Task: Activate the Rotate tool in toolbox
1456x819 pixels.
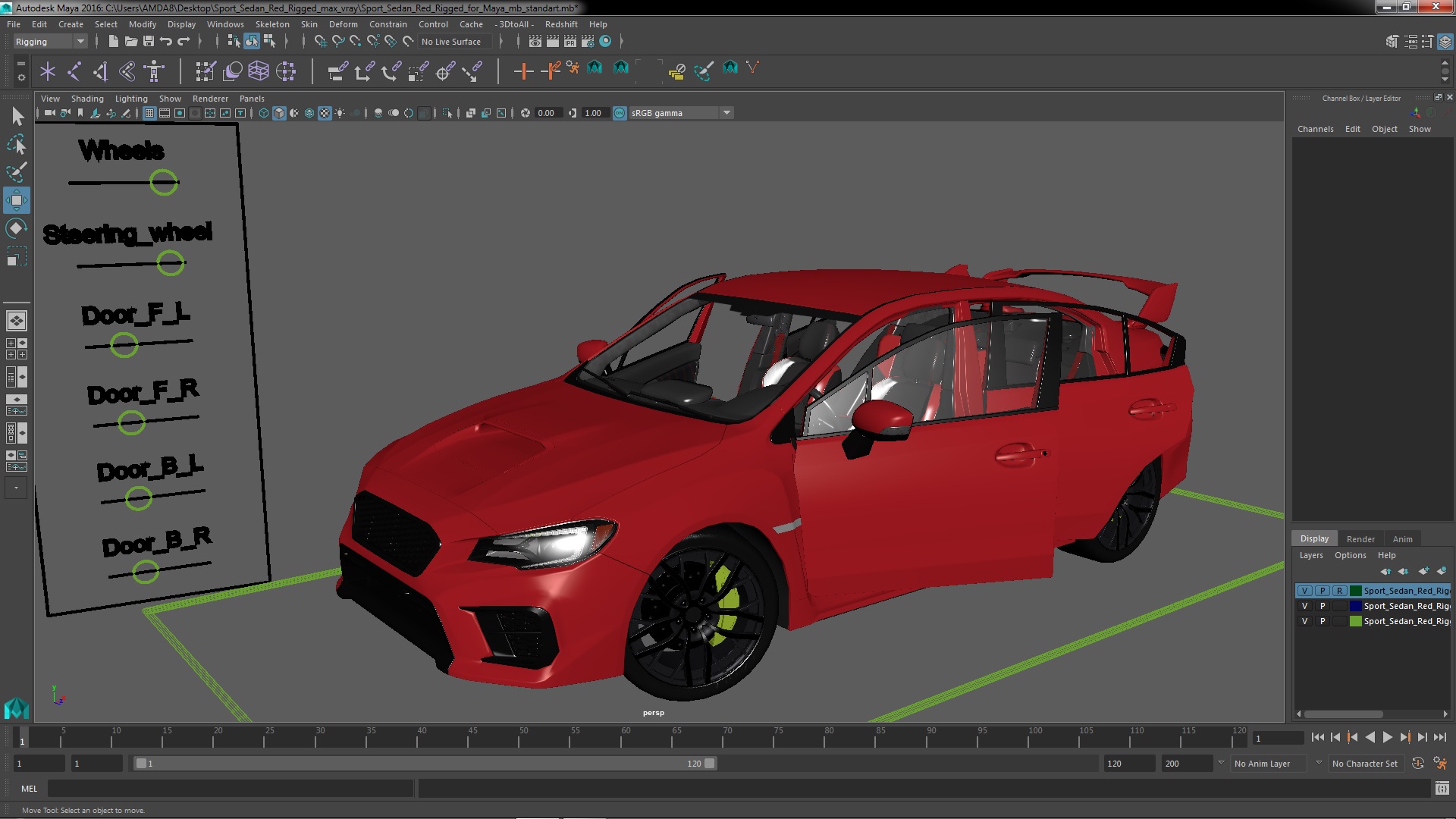Action: pyautogui.click(x=17, y=228)
